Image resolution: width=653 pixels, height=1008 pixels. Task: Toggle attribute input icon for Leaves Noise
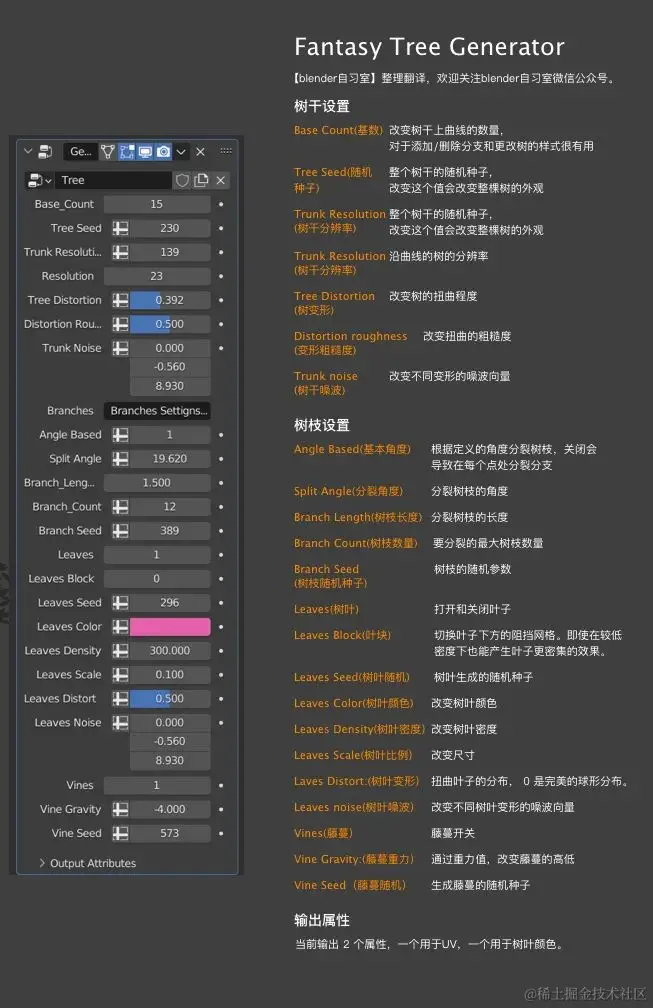click(x=120, y=723)
